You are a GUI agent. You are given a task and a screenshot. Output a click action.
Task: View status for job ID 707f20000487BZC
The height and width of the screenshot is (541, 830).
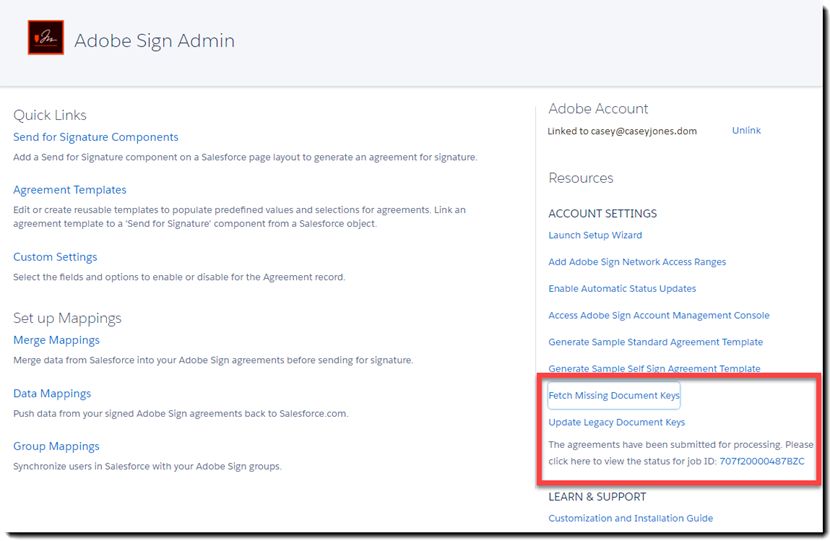pos(762,461)
